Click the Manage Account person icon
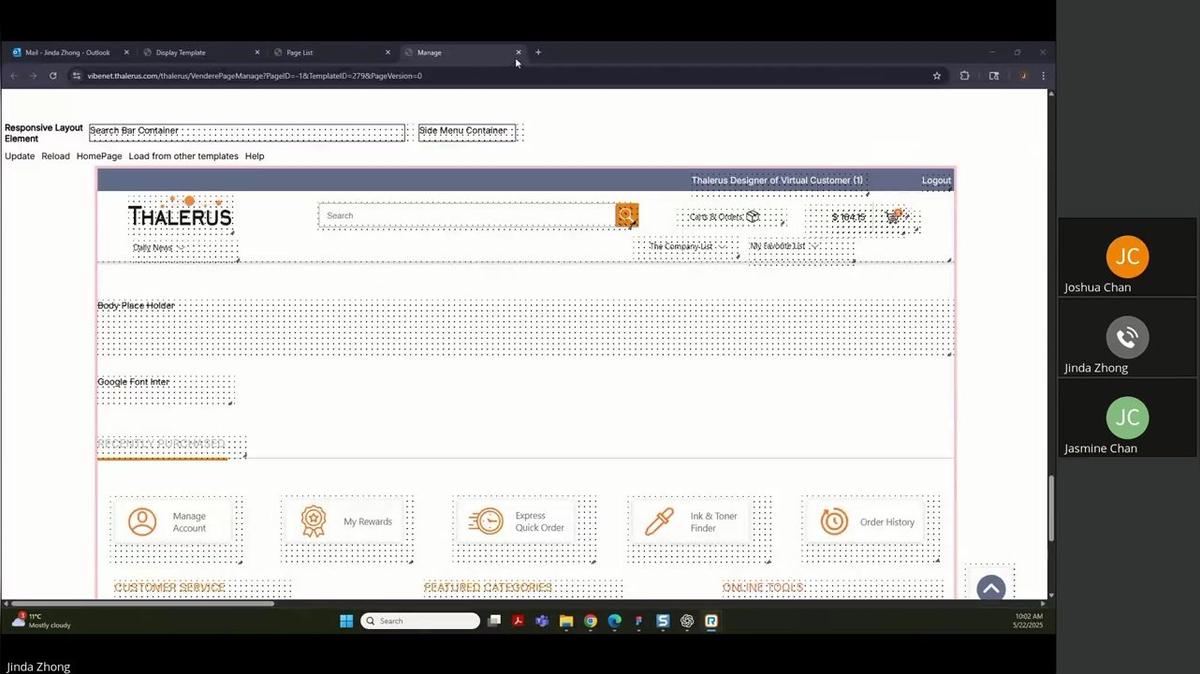Screen dimensions: 1200x674 click(142, 520)
